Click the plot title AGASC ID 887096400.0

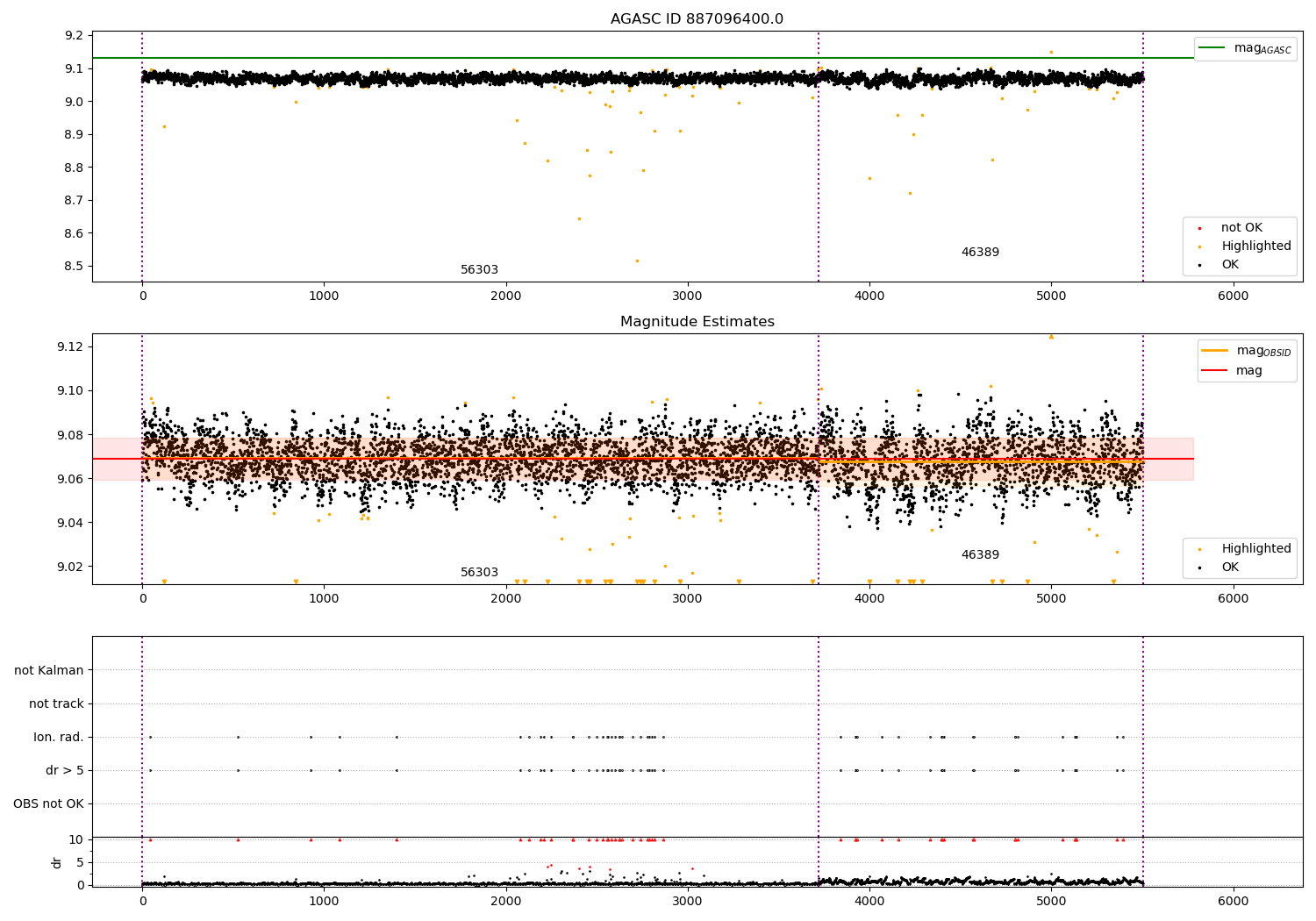click(x=697, y=19)
